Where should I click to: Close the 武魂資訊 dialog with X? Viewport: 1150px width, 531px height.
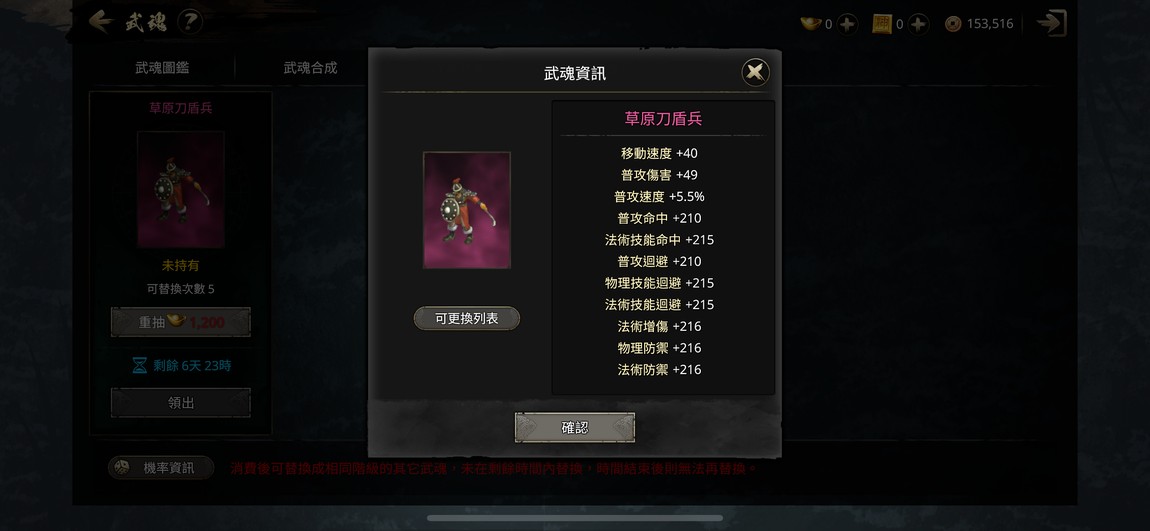pos(755,73)
